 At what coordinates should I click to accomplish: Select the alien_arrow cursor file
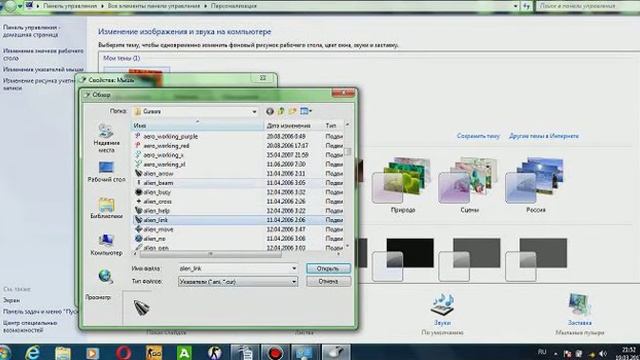158,174
